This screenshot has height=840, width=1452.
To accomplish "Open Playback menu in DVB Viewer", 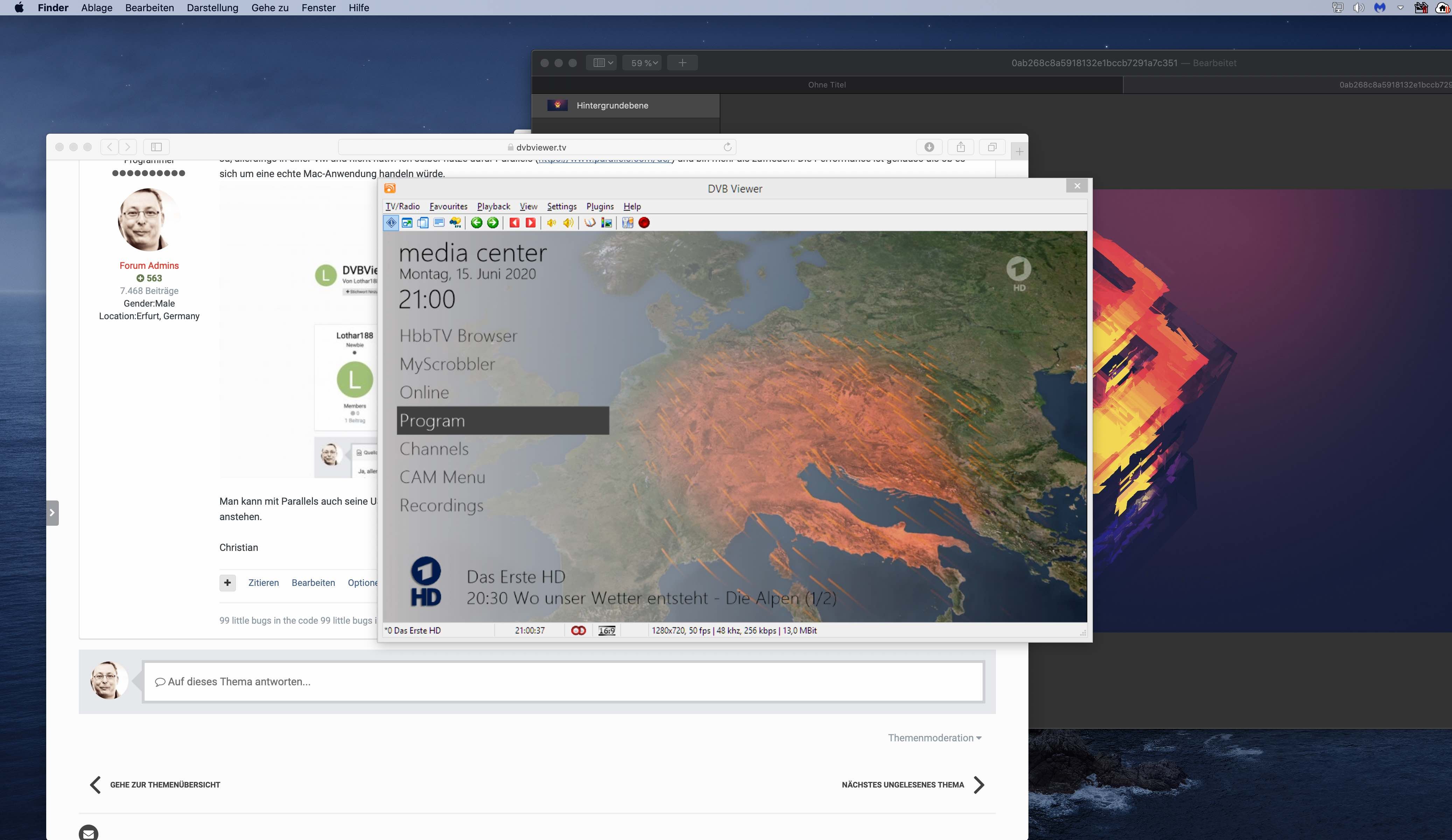I will [x=494, y=206].
